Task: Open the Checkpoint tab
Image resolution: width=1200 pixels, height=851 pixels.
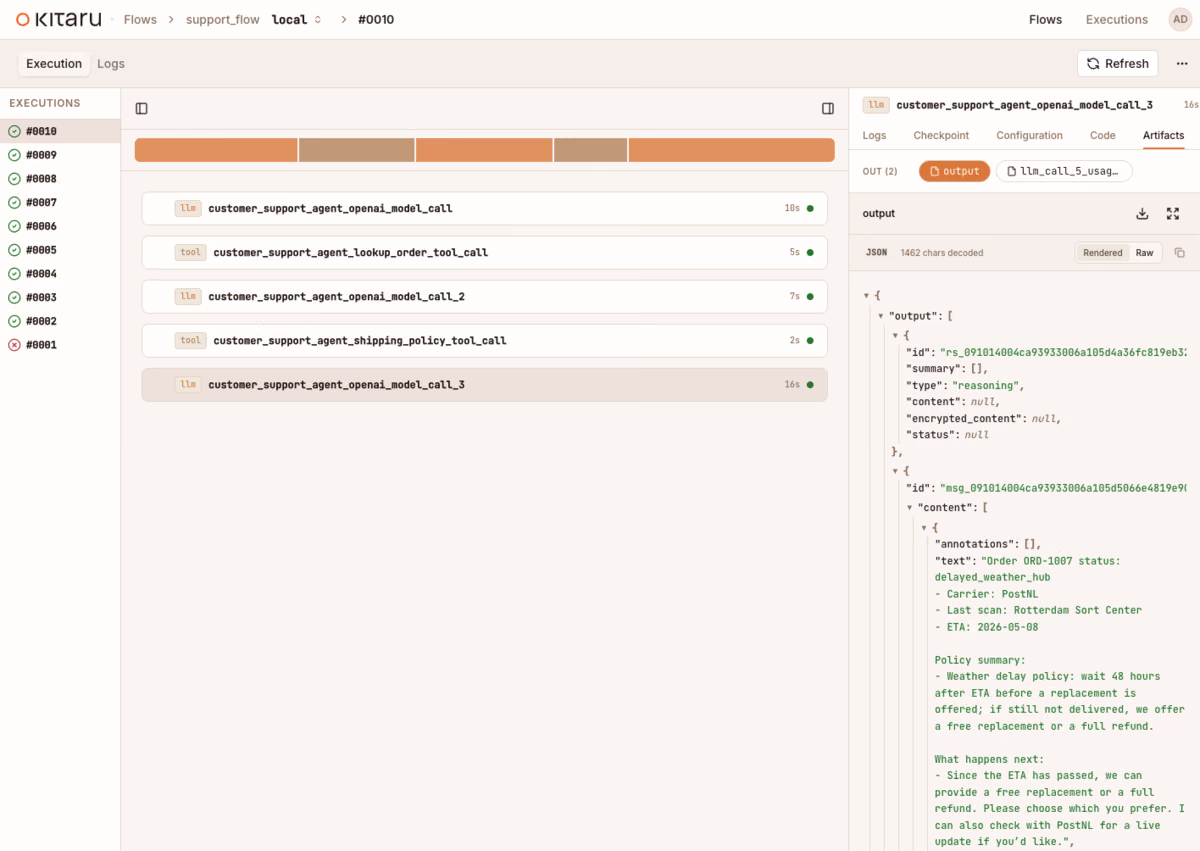Action: tap(941, 135)
